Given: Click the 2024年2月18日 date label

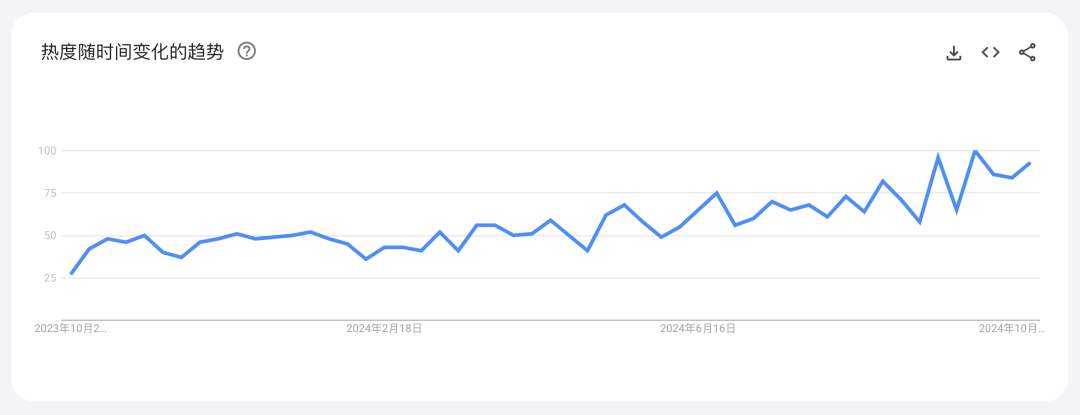Looking at the screenshot, I should tap(384, 329).
